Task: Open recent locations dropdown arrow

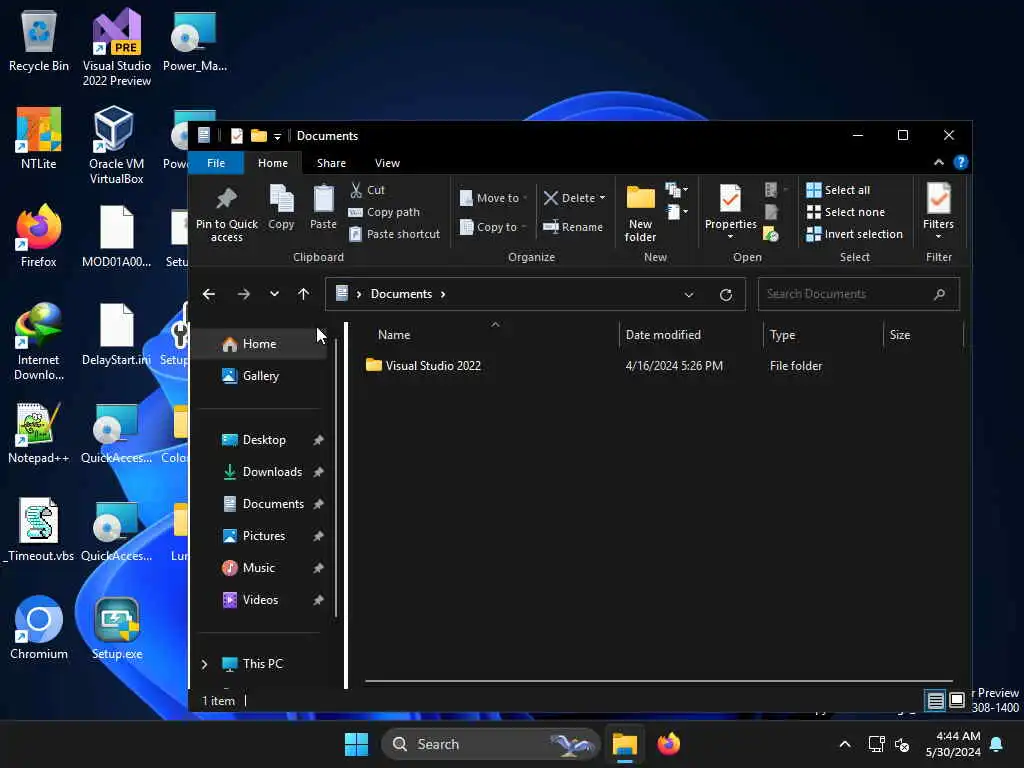Action: coord(274,295)
